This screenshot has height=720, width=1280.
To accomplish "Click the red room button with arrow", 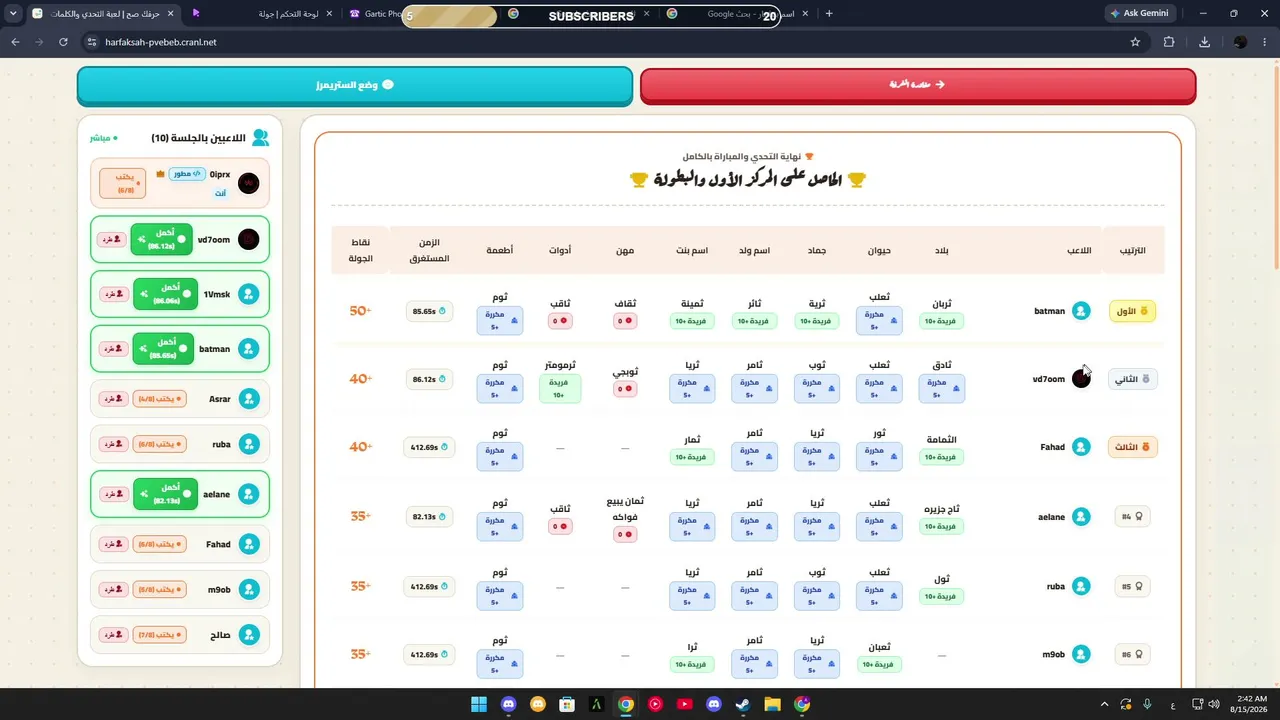I will click(x=918, y=85).
